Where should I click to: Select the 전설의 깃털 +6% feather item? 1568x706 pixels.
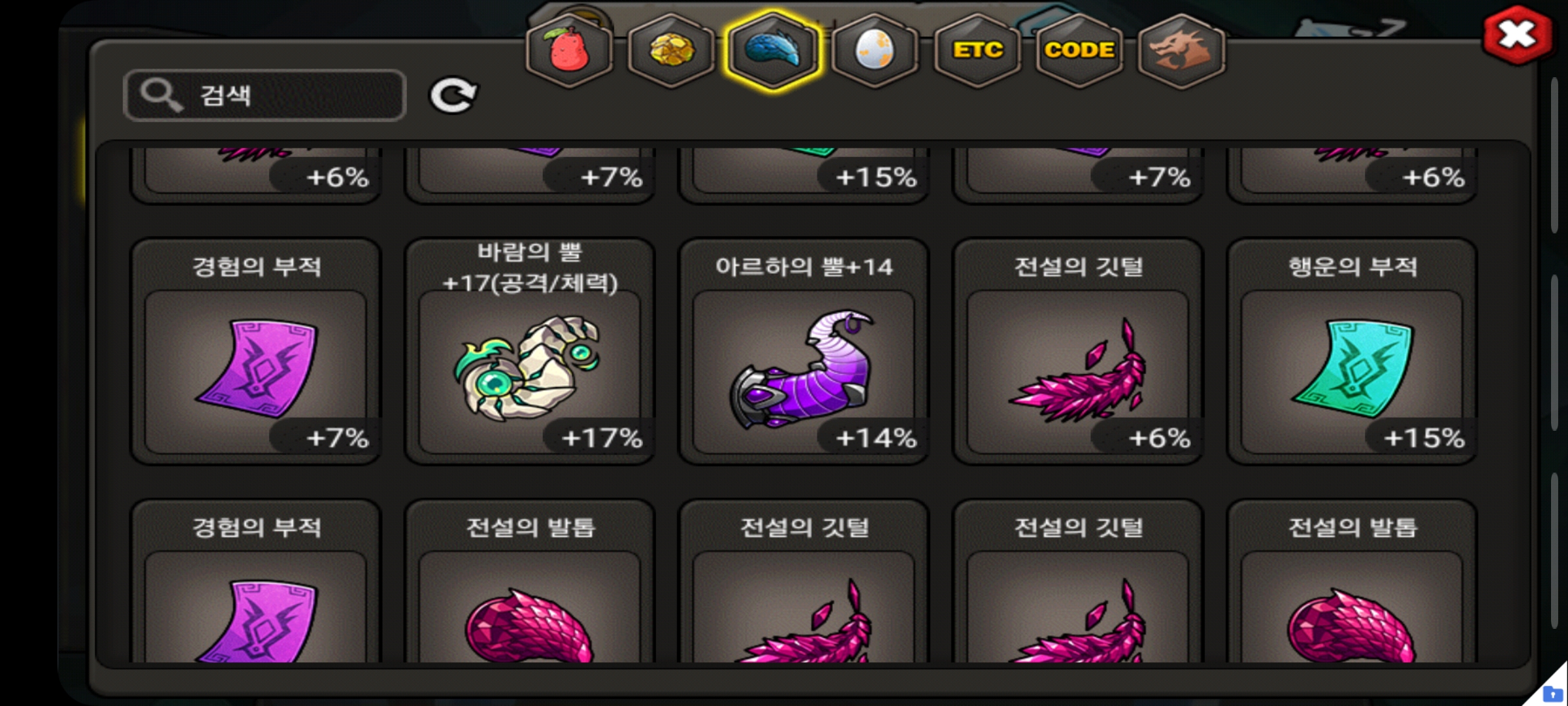[x=1078, y=352]
